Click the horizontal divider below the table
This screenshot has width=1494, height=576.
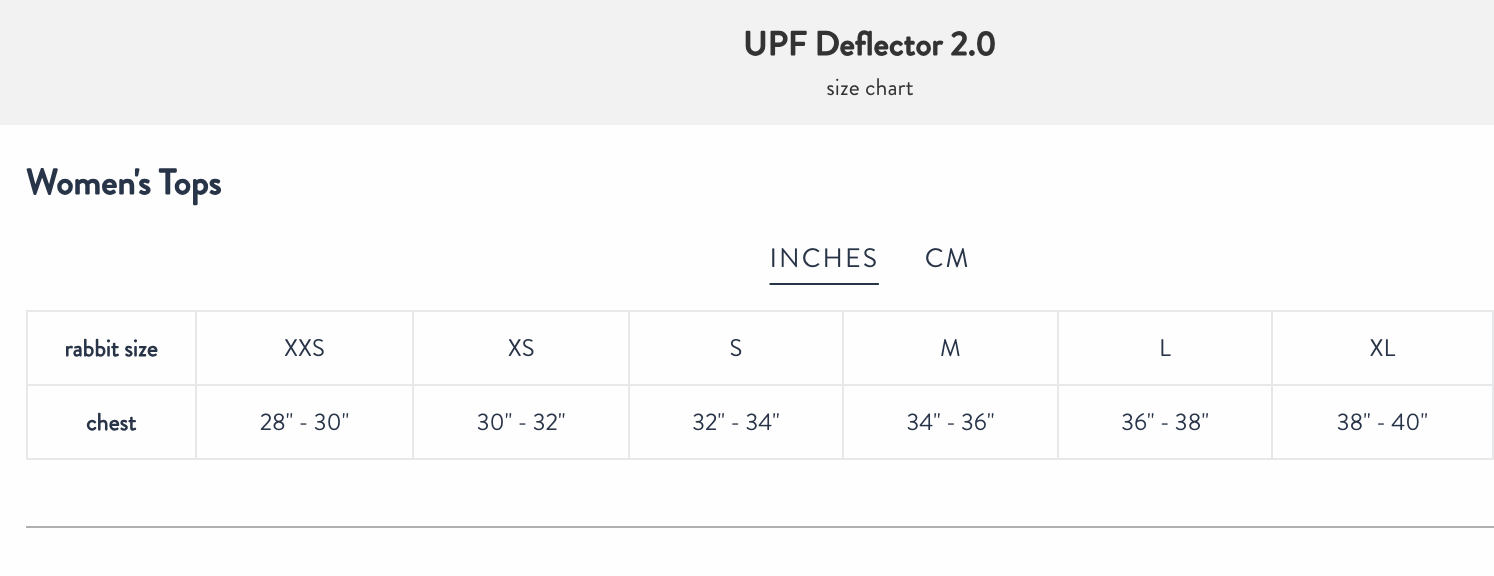(759, 526)
